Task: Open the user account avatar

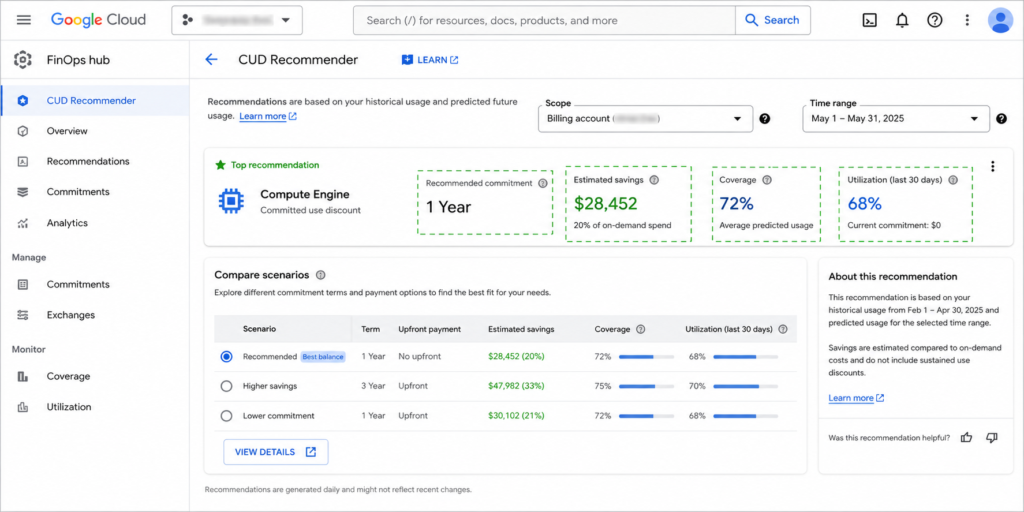Action: 1000,20
